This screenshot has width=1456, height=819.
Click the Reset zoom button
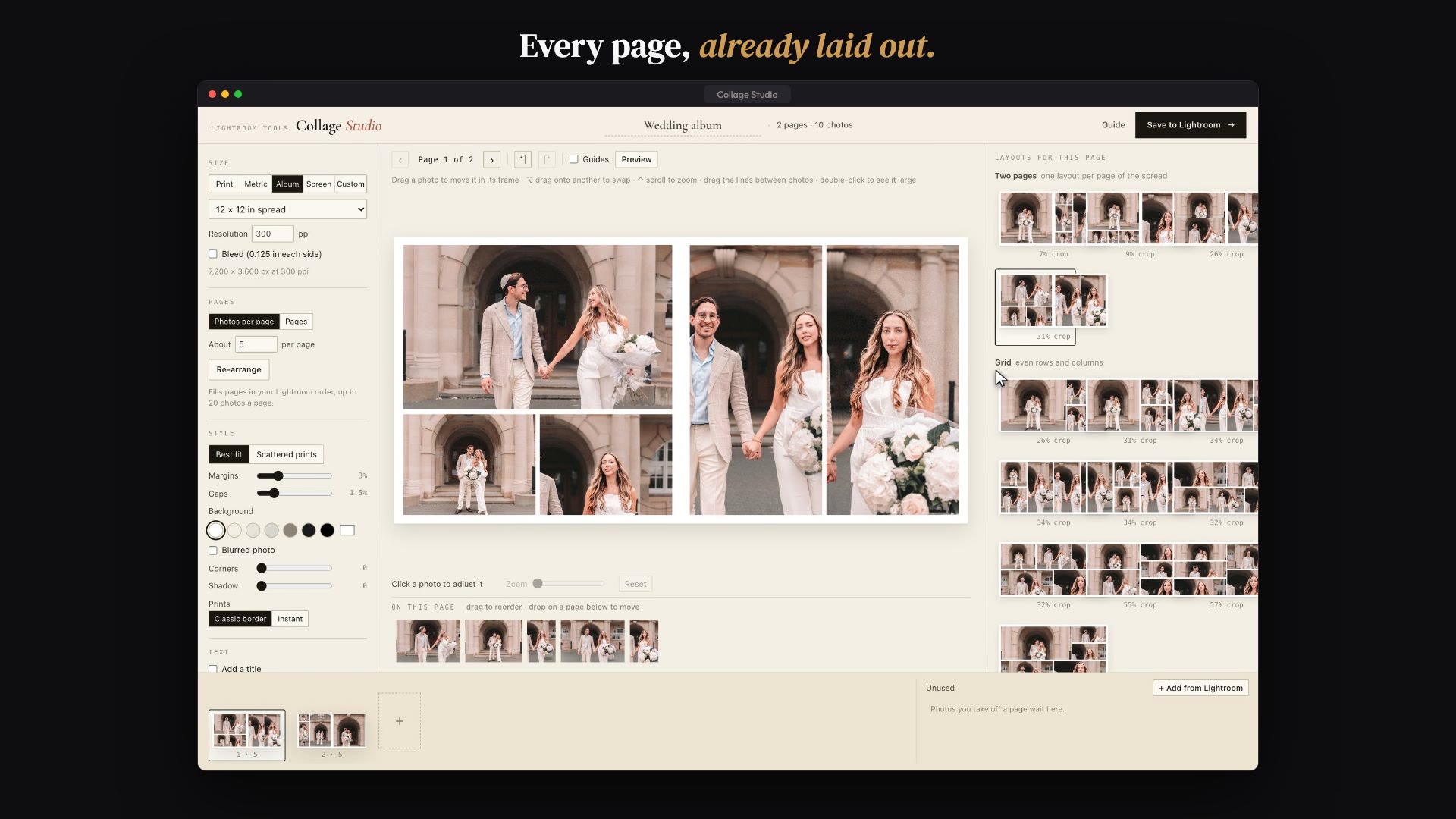point(635,584)
